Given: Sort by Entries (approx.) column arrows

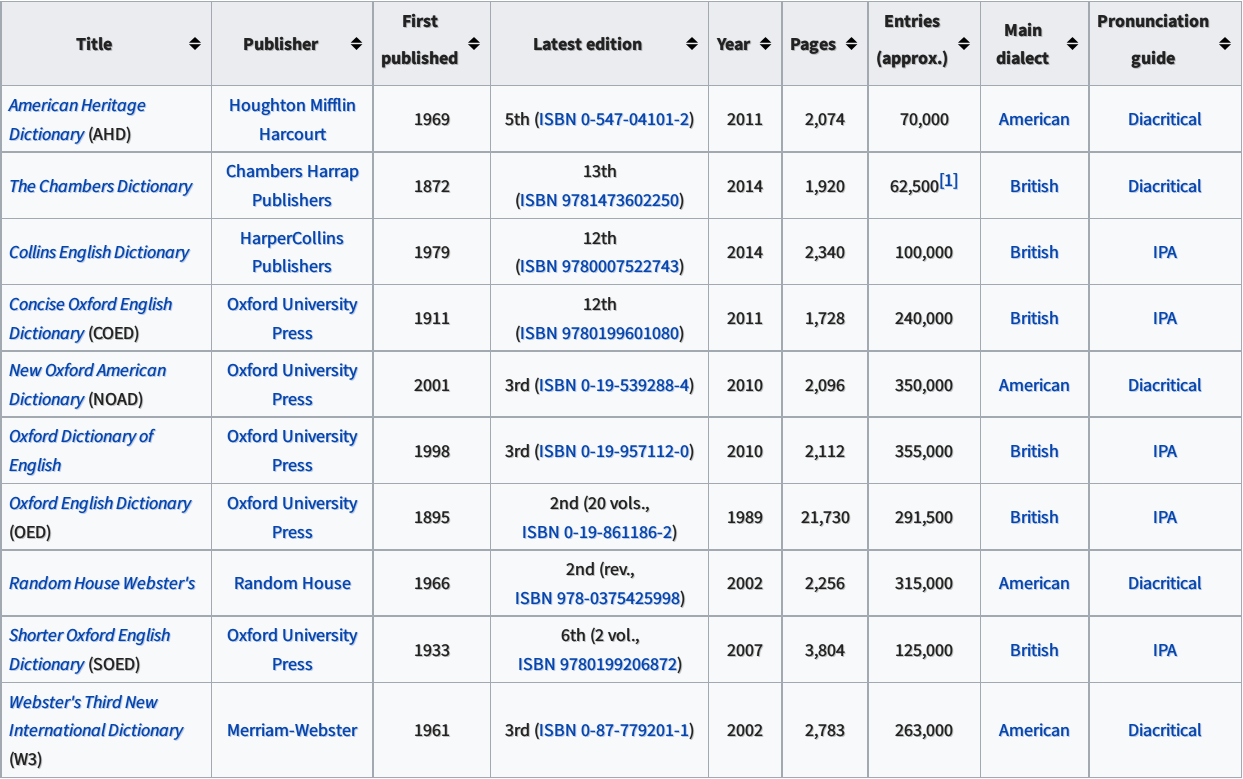Looking at the screenshot, I should tap(964, 44).
